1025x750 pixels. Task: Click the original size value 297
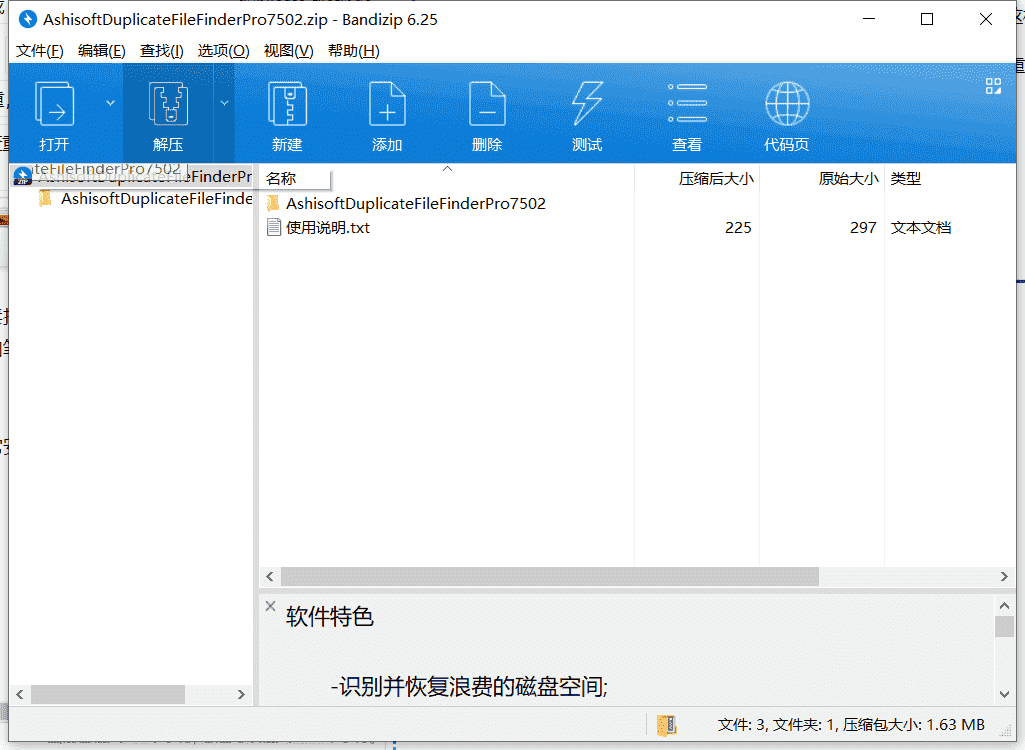coord(863,228)
